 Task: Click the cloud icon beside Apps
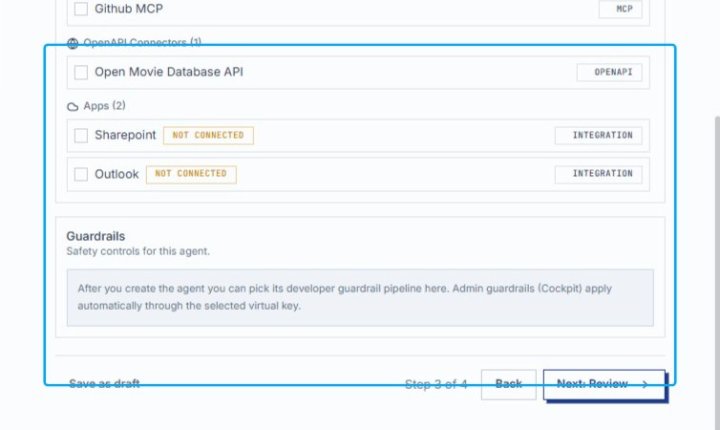pos(73,107)
